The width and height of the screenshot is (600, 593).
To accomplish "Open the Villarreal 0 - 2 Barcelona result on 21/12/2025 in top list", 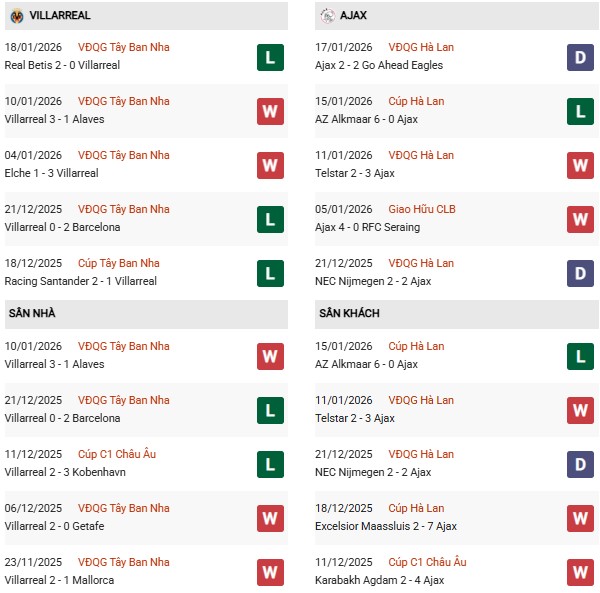I will point(62,227).
